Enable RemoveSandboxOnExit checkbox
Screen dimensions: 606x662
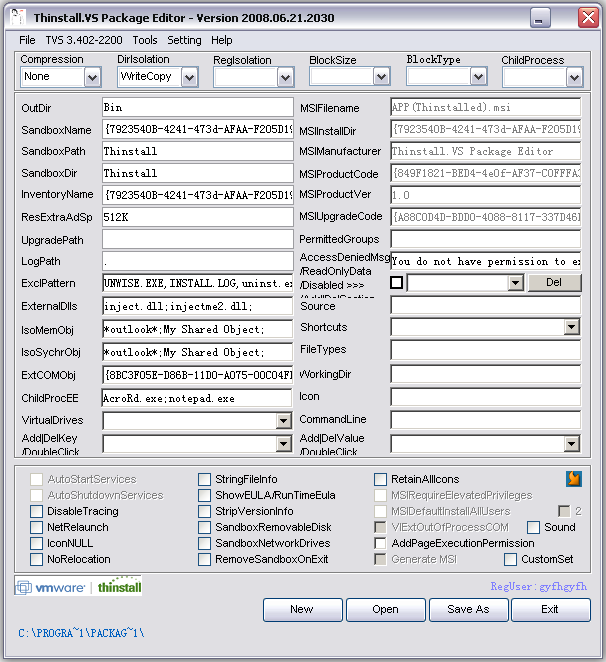[x=204, y=559]
